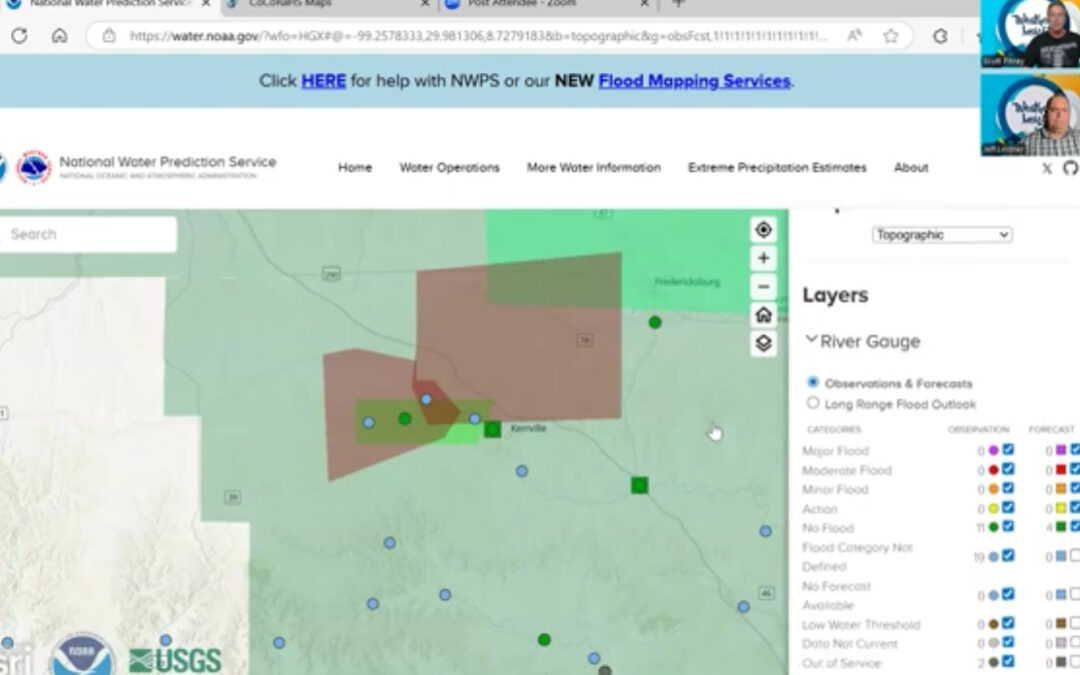Select green square gauge at Kerrville
1080x675 pixels.
(x=492, y=430)
